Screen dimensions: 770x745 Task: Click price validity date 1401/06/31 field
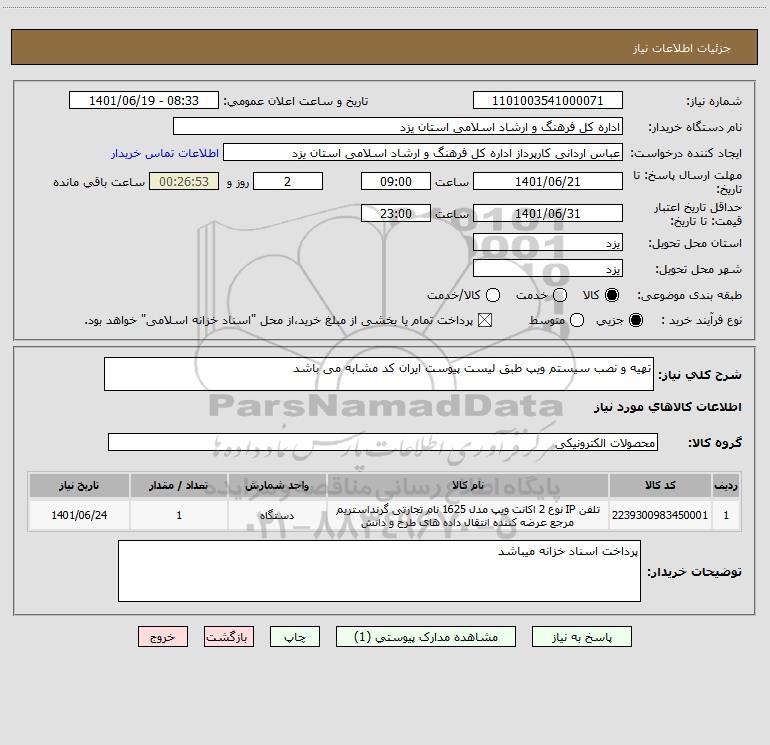(548, 213)
